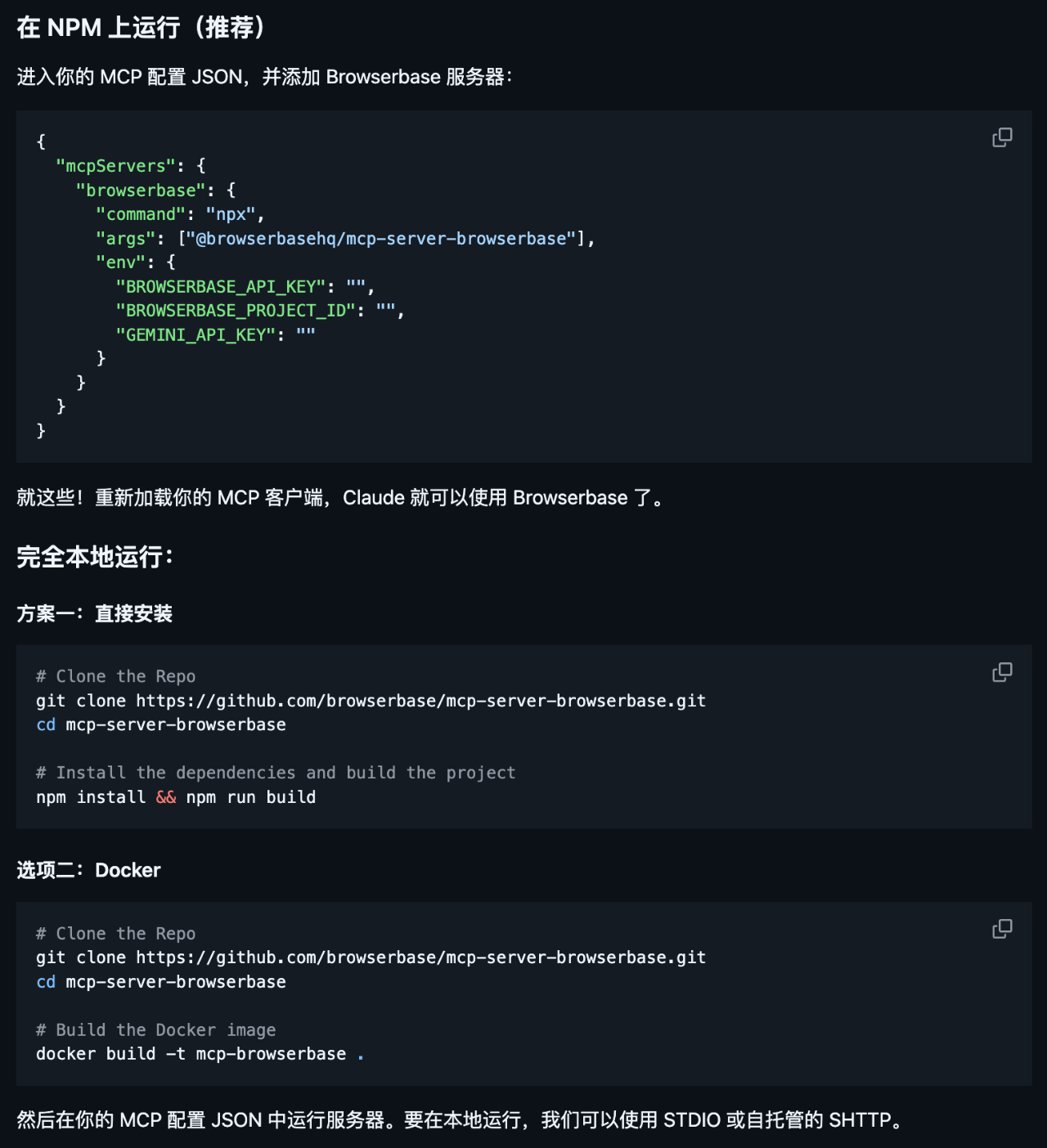Select the heading 在 NPM 上运行（推荐）

(139, 27)
